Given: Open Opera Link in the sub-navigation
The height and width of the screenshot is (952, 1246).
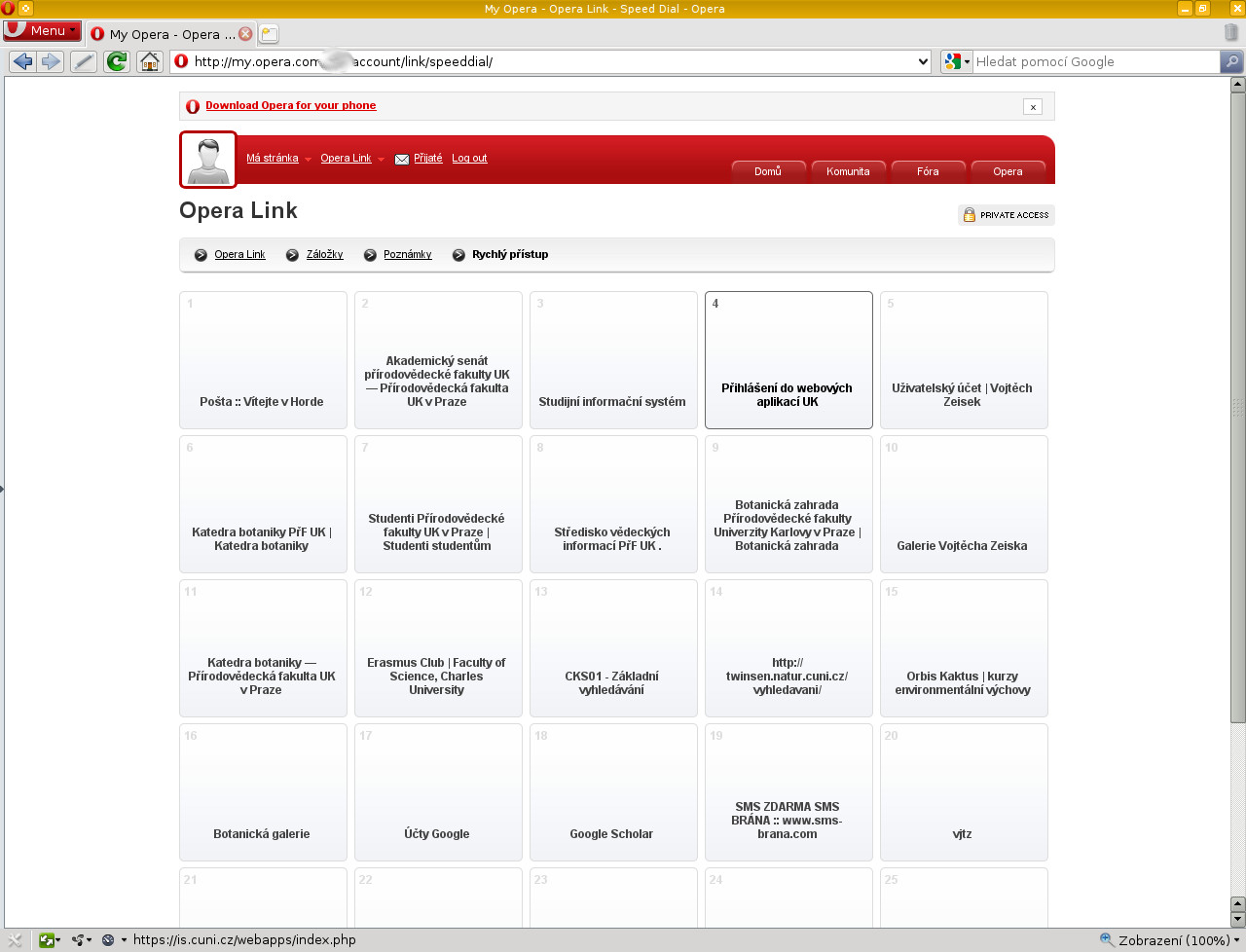Looking at the screenshot, I should 239,254.
